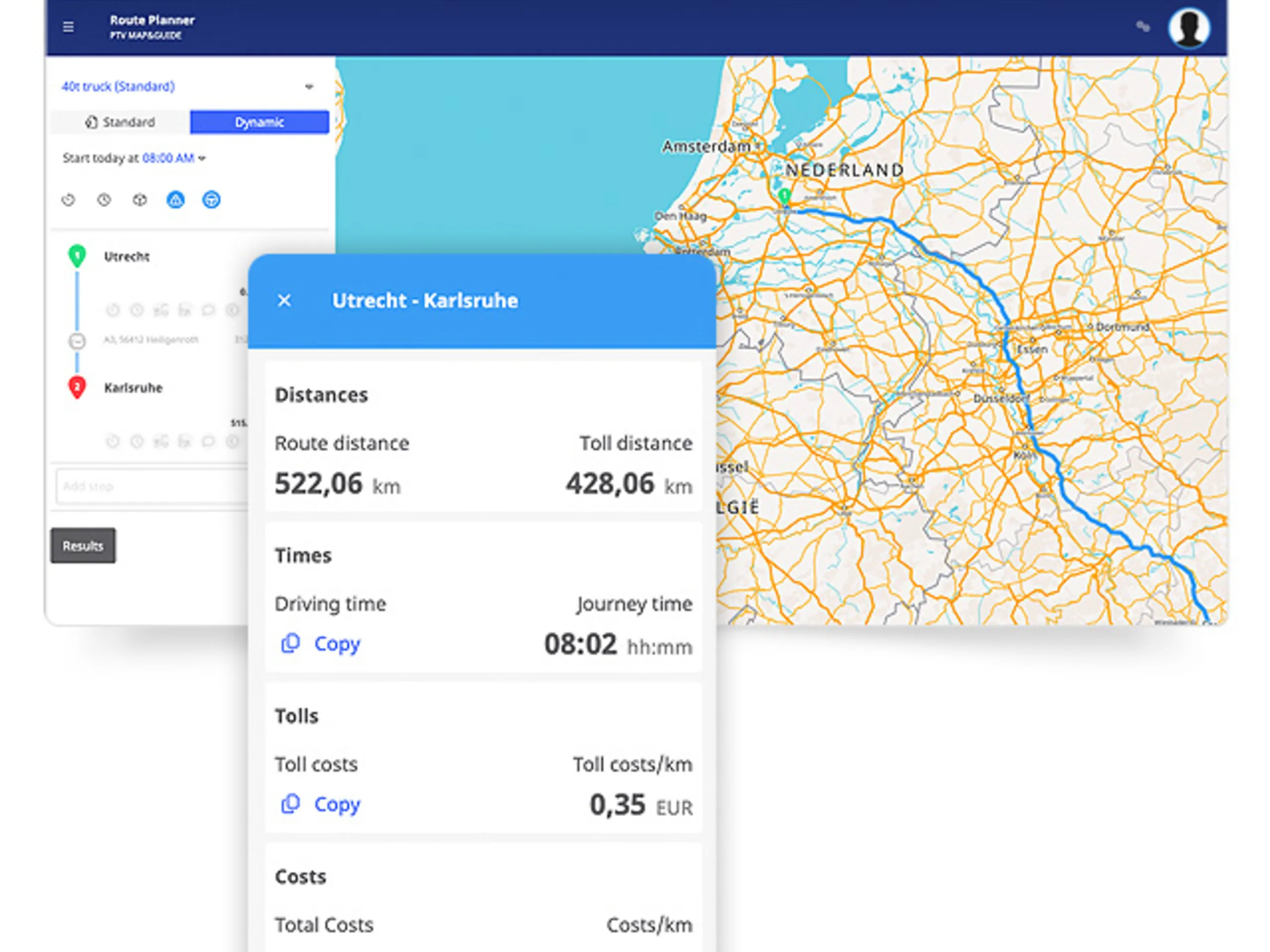Screen dimensions: 1270x952
Task: Toggle the blue steering wheel option
Action: pyautogui.click(x=211, y=200)
